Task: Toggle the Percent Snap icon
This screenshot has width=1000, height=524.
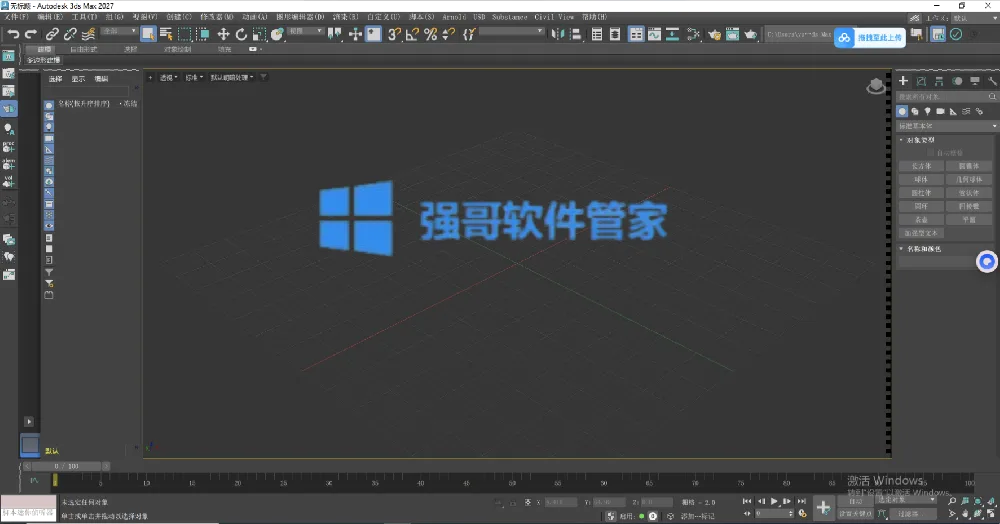Action: click(x=430, y=34)
